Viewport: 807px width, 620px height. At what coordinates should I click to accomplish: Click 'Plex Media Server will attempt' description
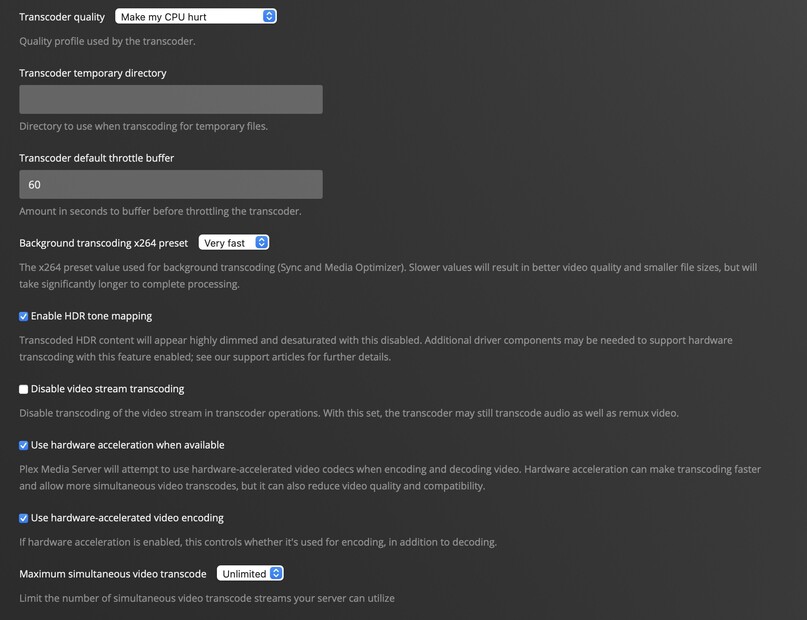pos(390,477)
